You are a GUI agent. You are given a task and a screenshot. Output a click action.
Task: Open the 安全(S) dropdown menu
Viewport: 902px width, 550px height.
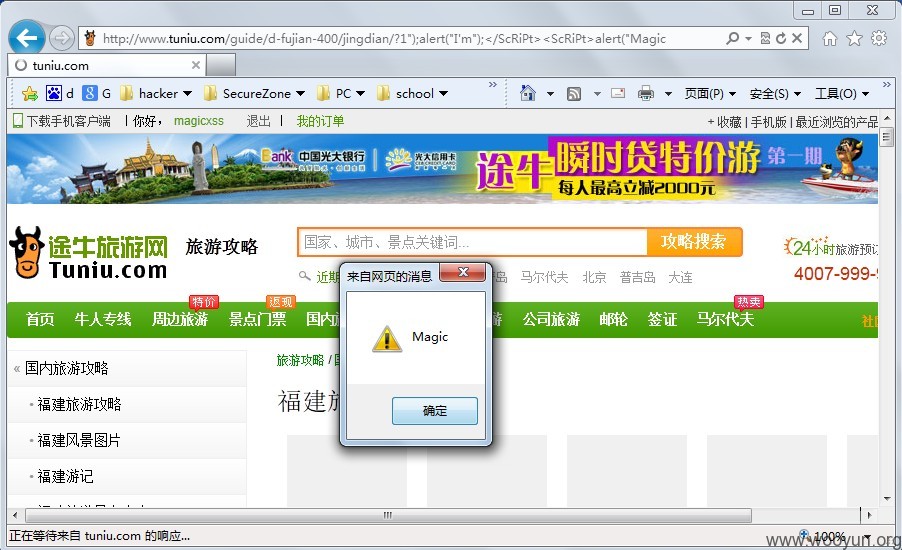point(775,93)
